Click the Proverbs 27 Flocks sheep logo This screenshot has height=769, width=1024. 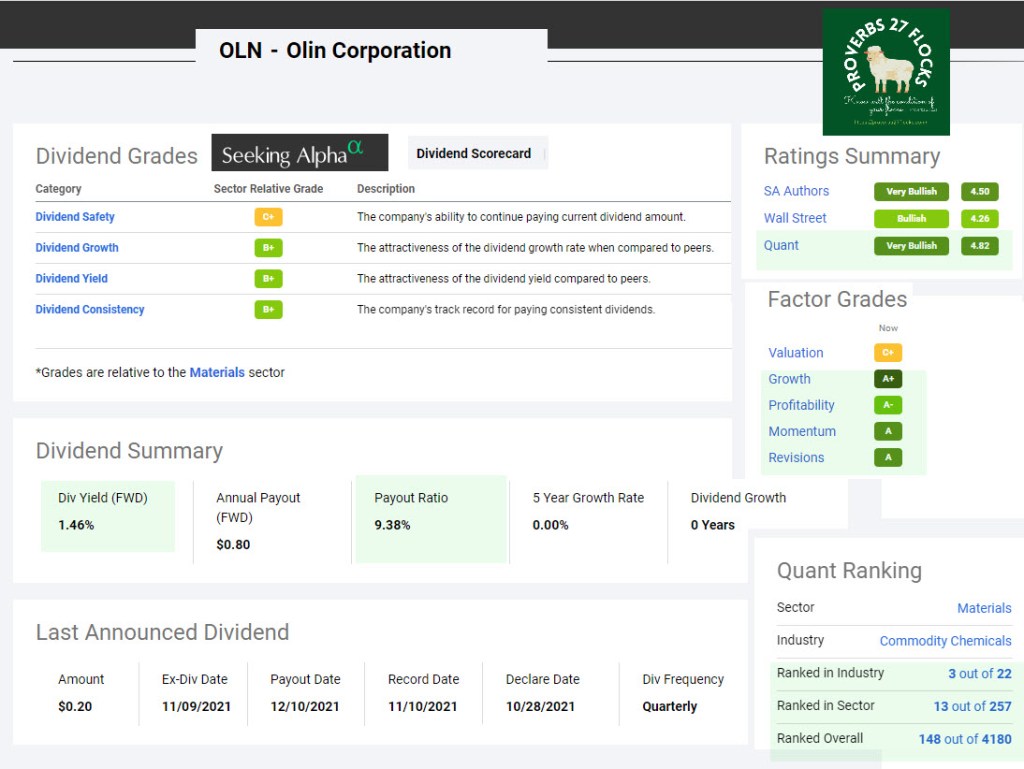[x=885, y=72]
